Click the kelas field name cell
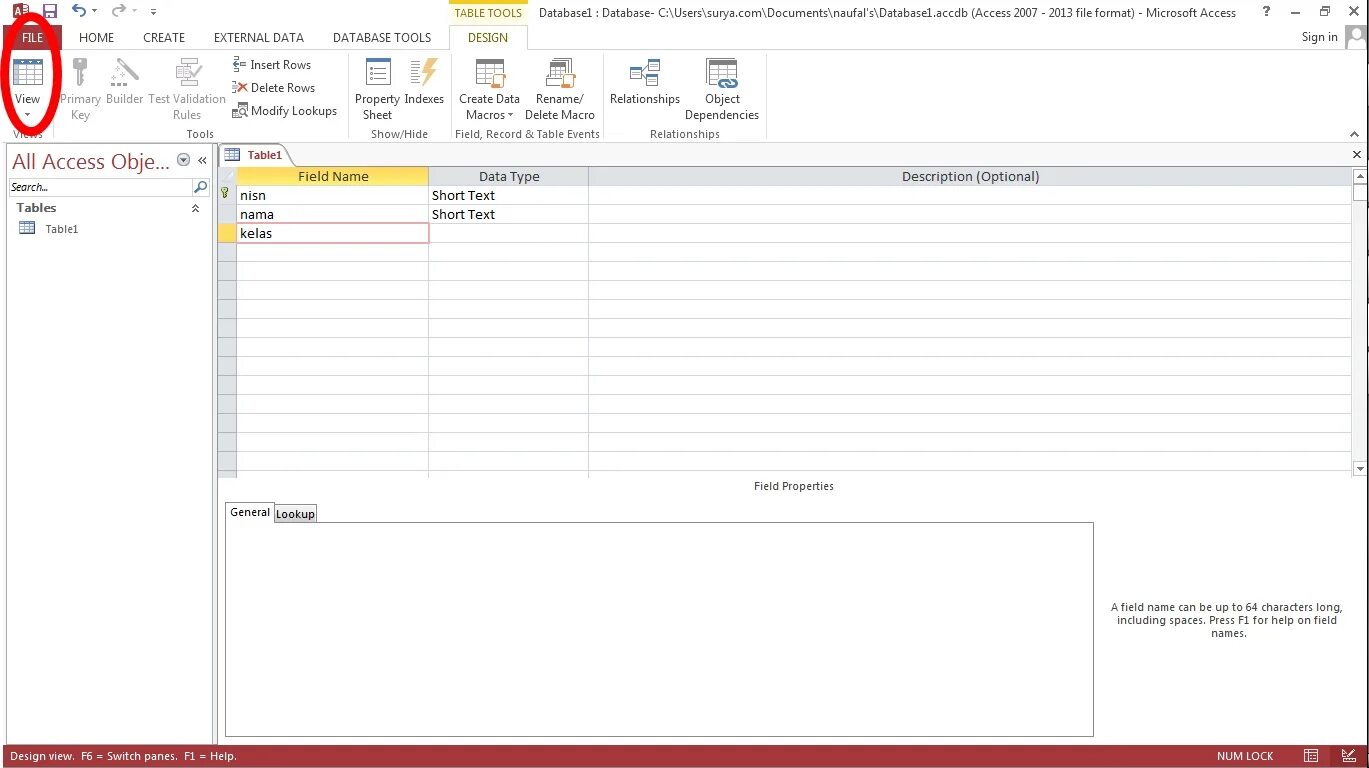1369x768 pixels. (333, 233)
